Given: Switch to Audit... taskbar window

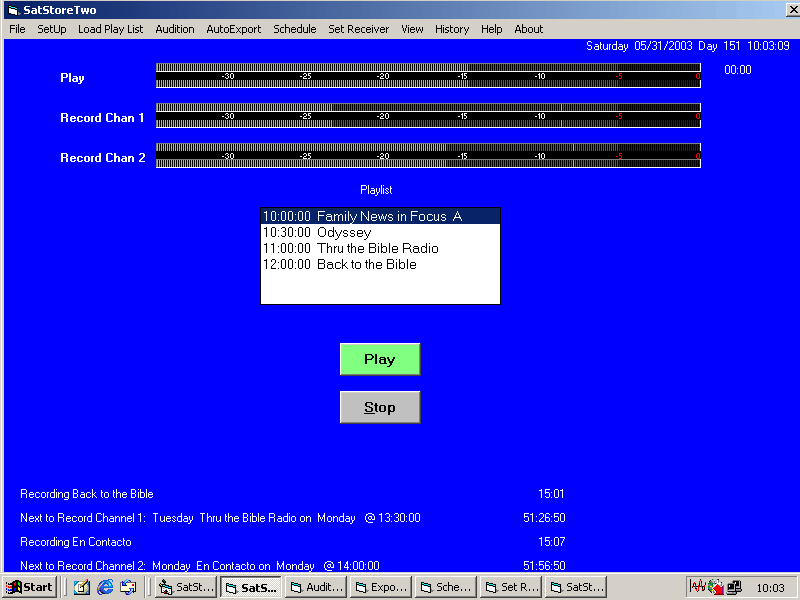Looking at the screenshot, I should tap(316, 587).
